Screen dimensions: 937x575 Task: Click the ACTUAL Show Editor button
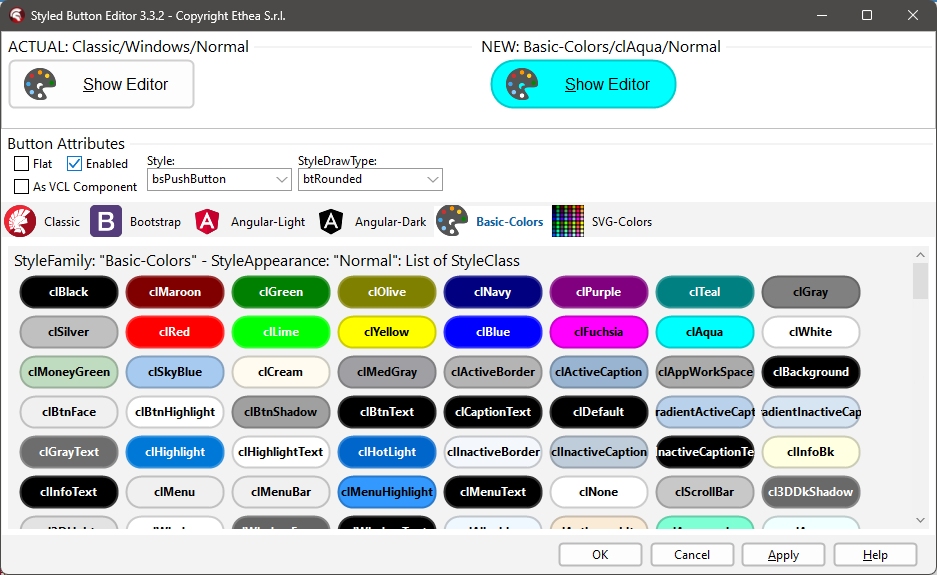[x=102, y=84]
